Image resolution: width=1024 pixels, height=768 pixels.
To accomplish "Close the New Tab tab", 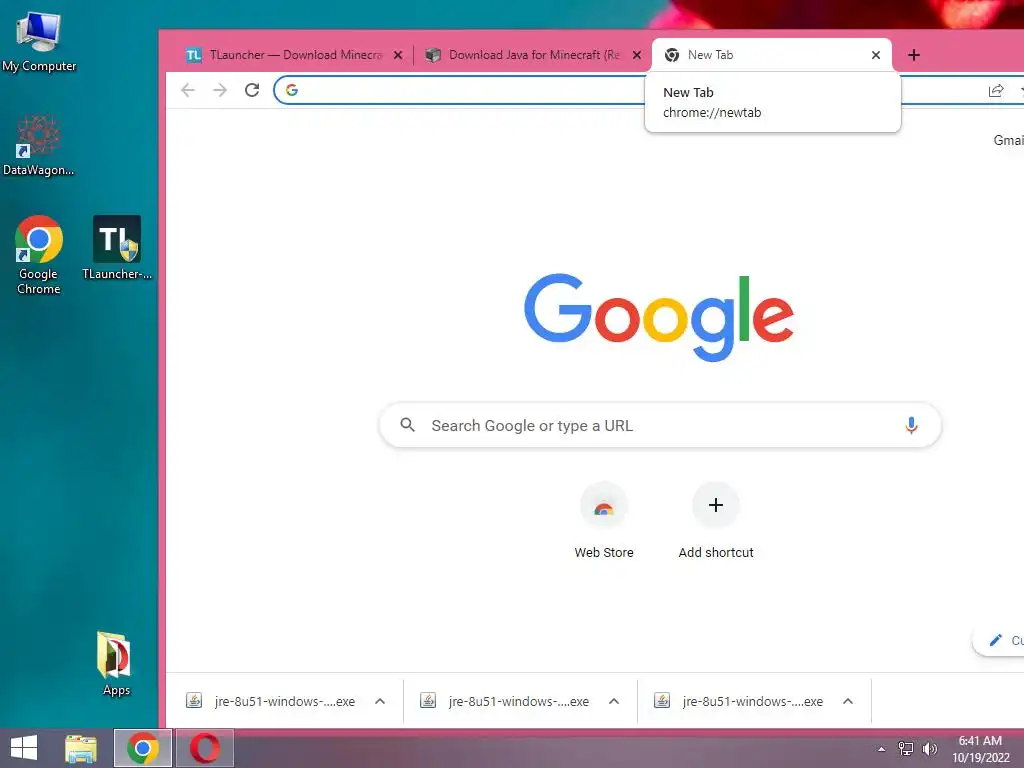I will coord(876,55).
